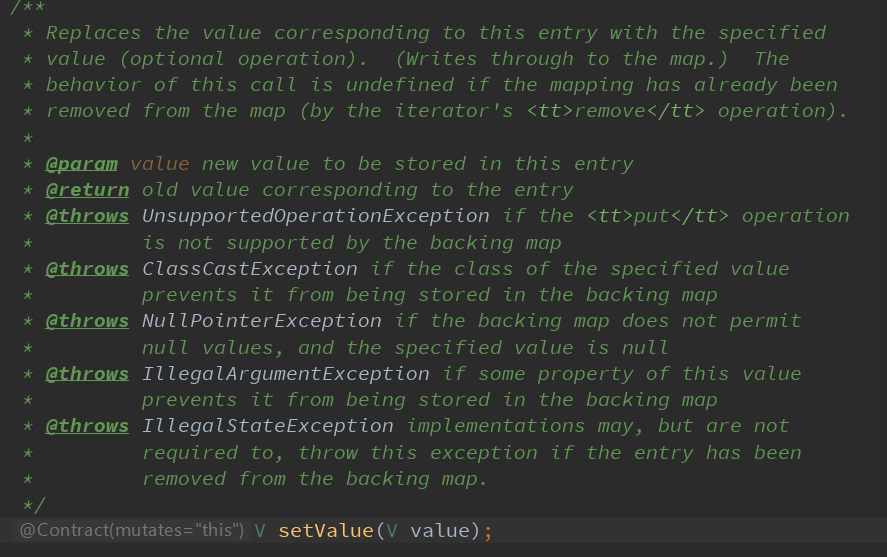This screenshot has width=887, height=557.
Task: Click the @Contract(mutates="this") inlay hint
Action: (131, 530)
